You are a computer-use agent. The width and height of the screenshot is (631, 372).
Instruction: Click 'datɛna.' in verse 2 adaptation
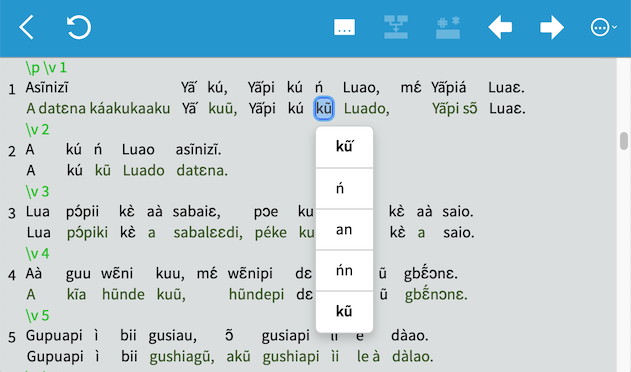202,171
